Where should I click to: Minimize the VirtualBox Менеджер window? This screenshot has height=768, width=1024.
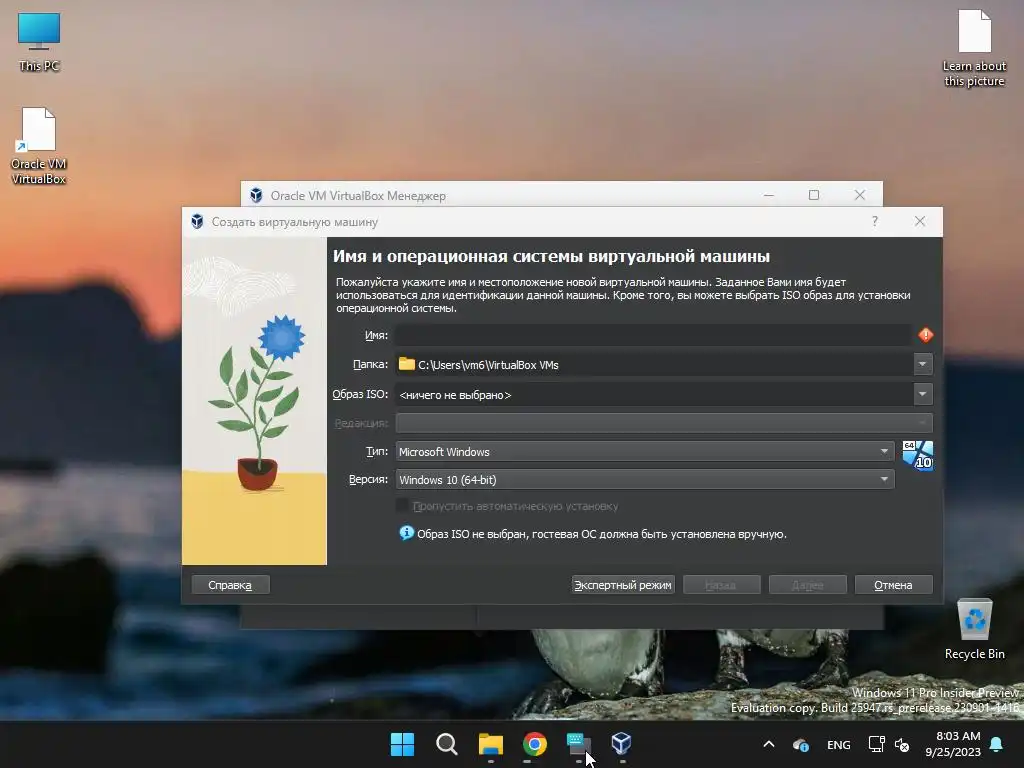click(x=769, y=195)
